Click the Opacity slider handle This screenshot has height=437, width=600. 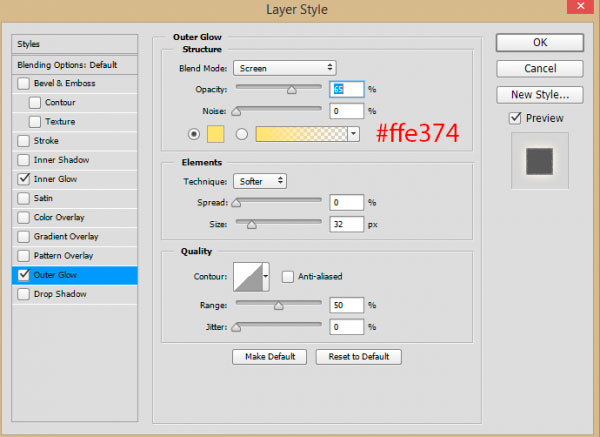[292, 90]
